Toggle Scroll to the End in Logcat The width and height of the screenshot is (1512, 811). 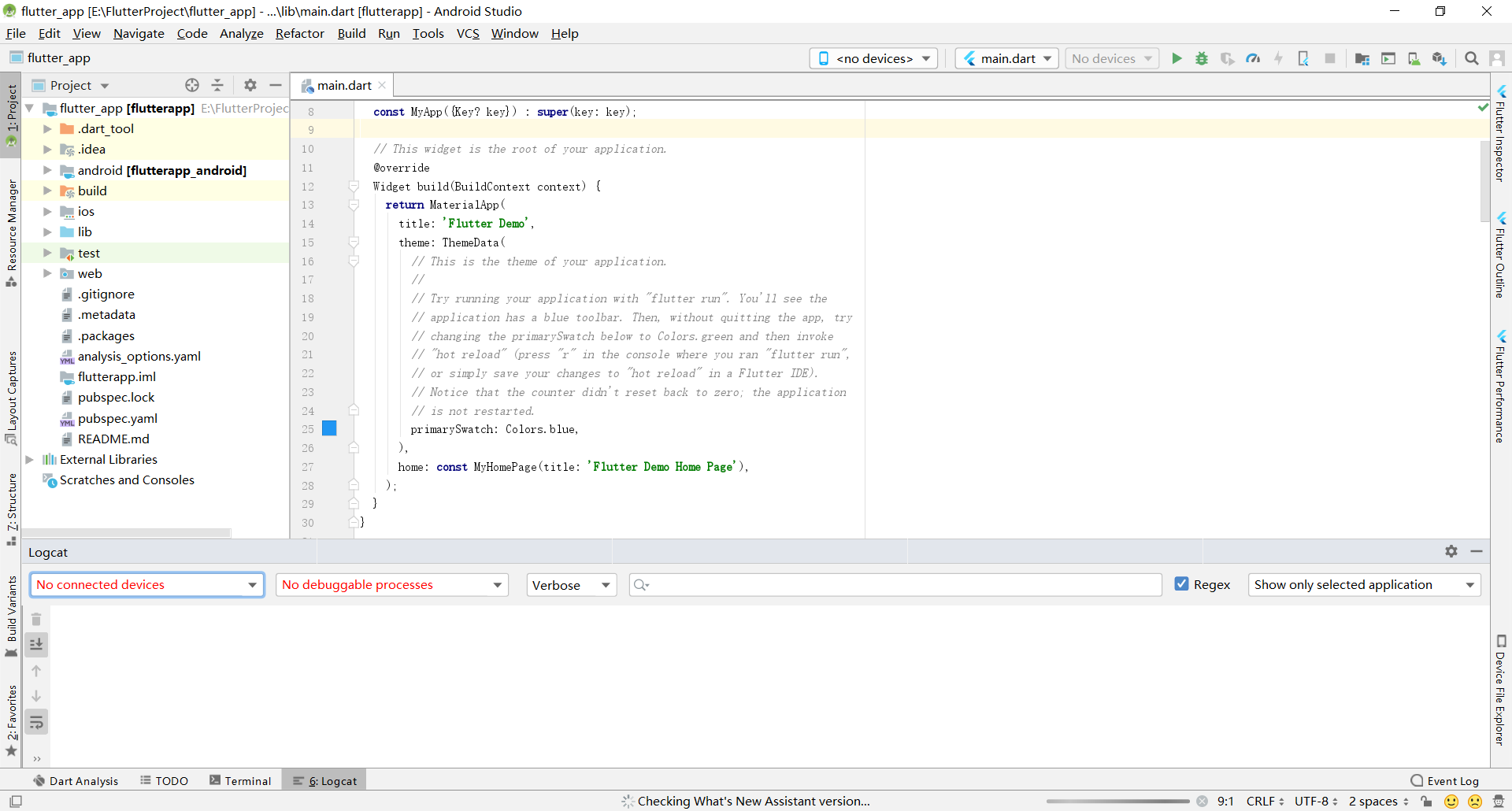[36, 645]
